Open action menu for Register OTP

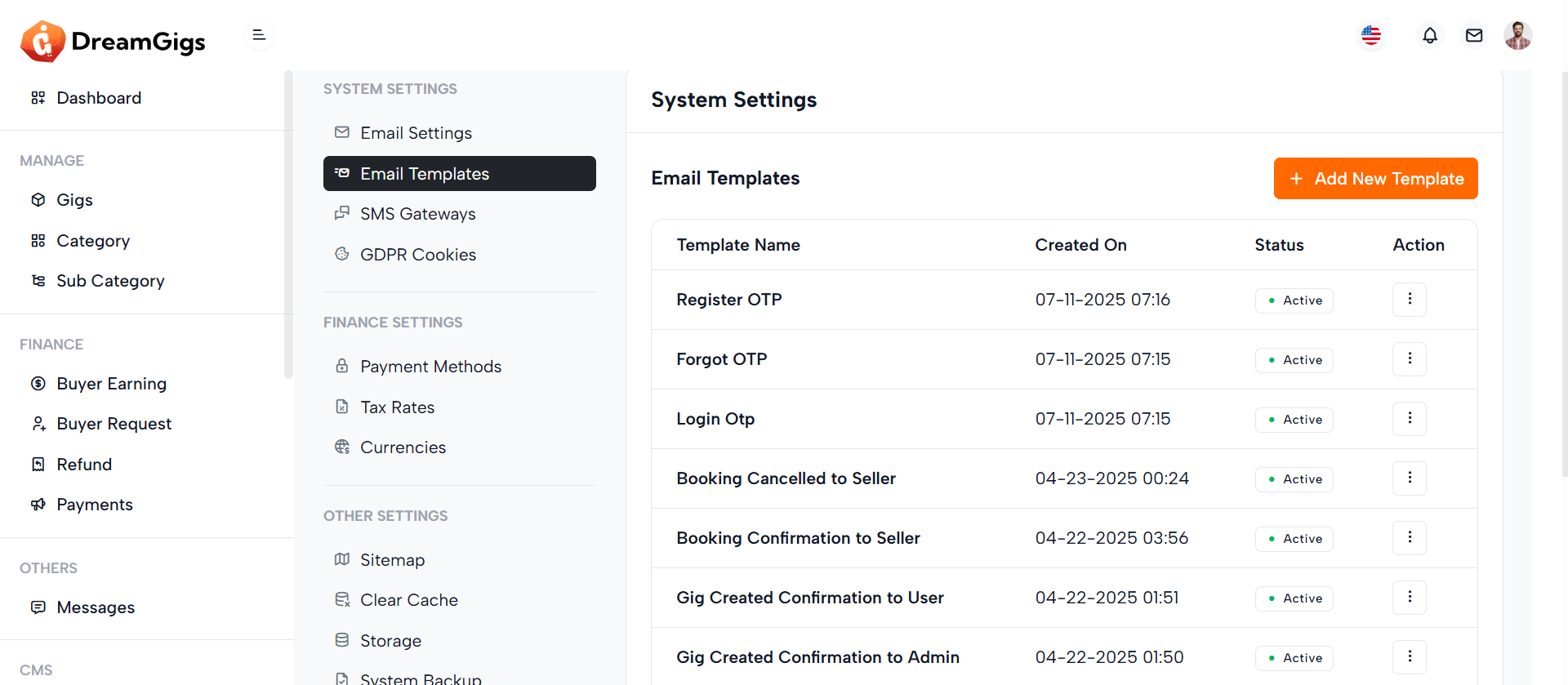[1409, 300]
